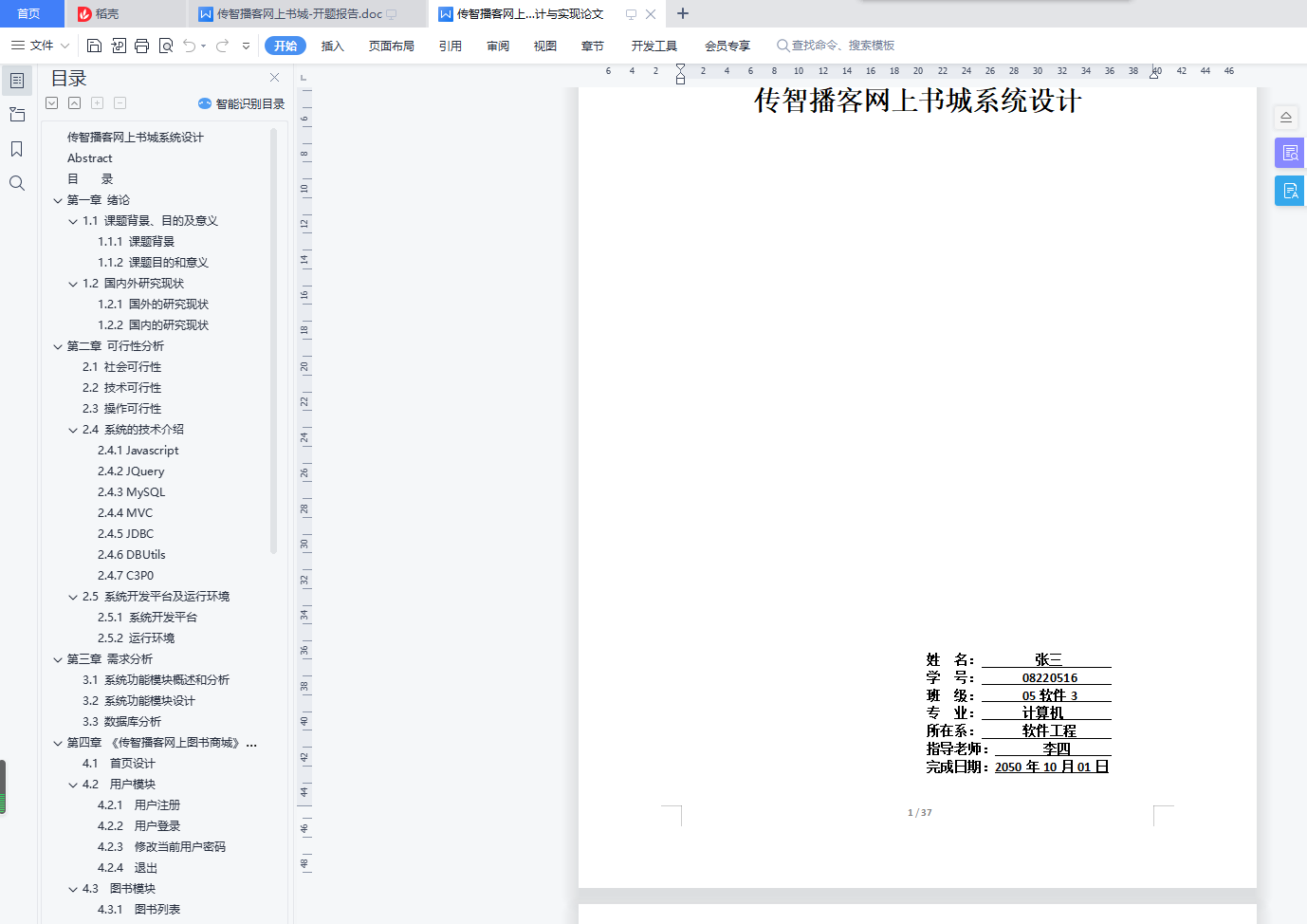Click the outline panel vertical scrollbar
The height and width of the screenshot is (924, 1307).
click(x=273, y=342)
